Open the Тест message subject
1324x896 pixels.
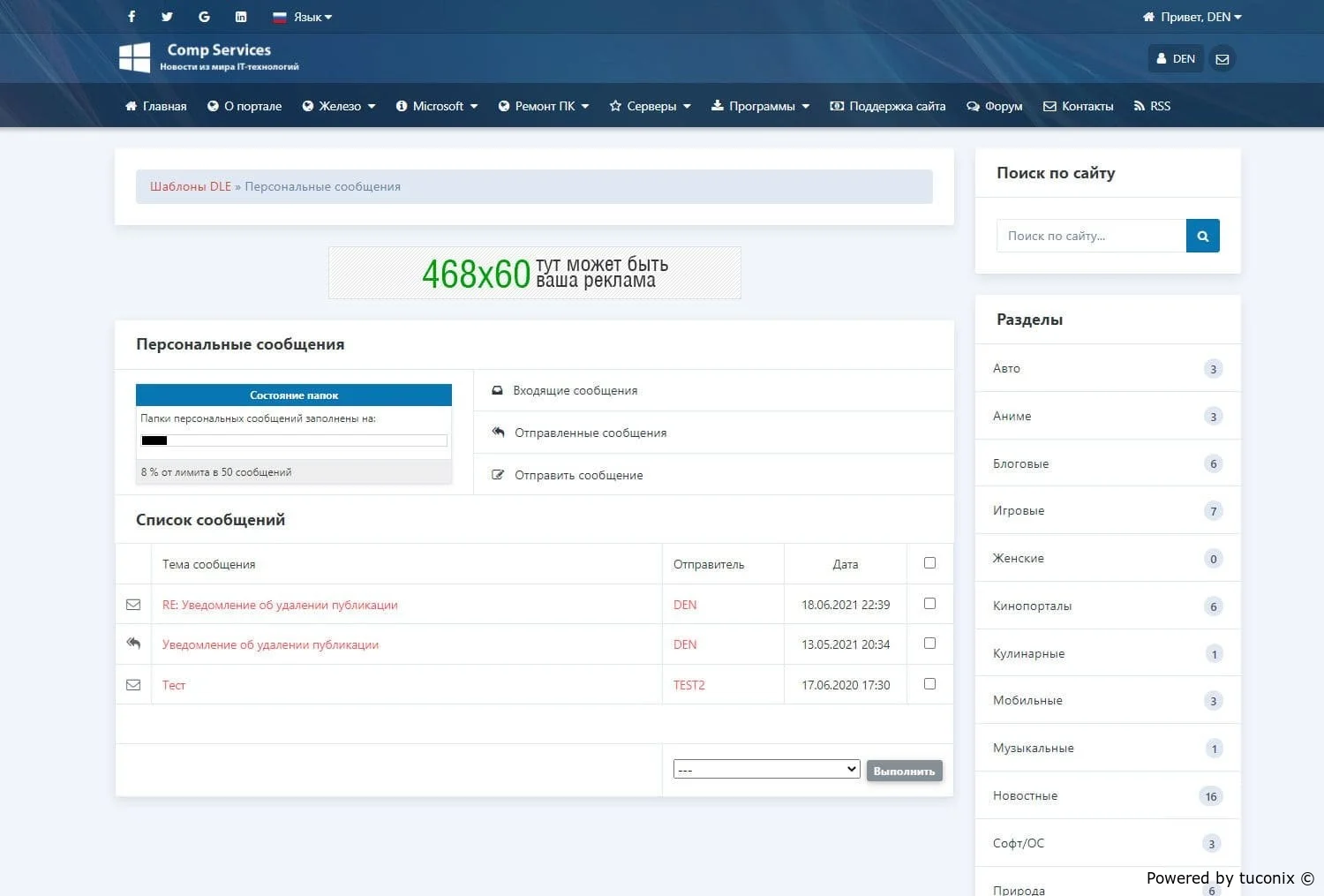174,685
